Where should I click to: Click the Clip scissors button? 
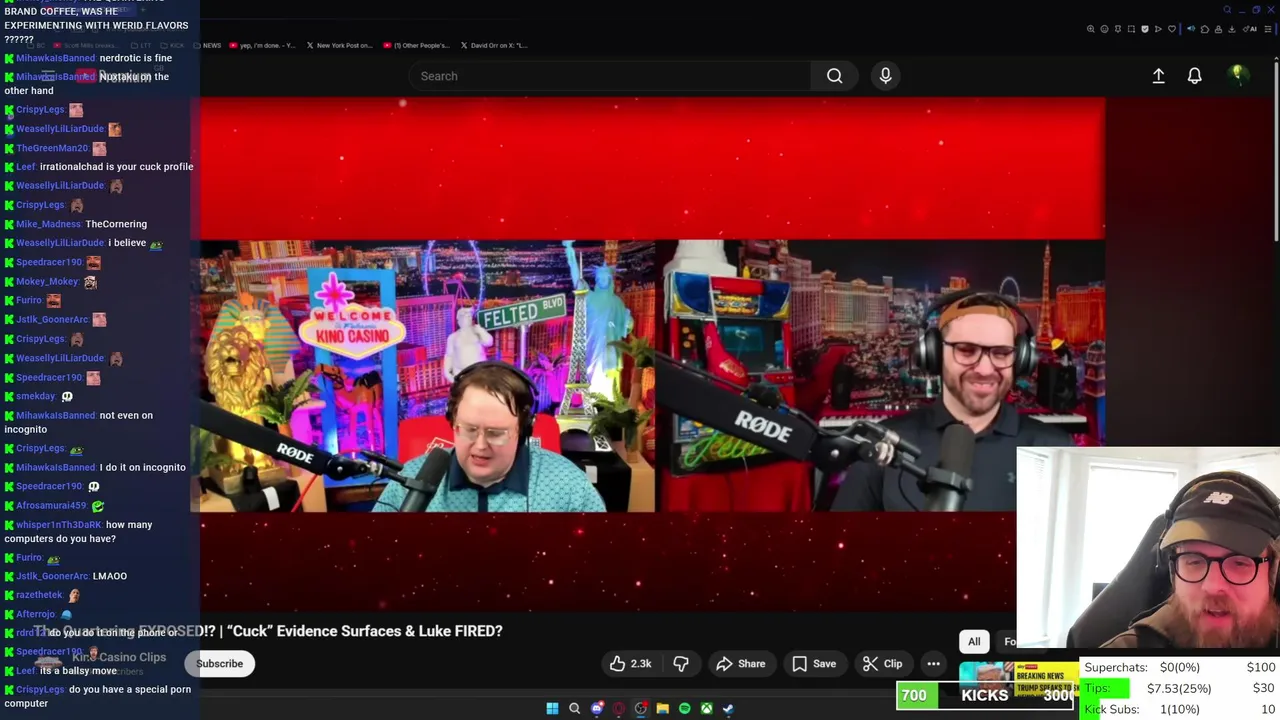click(x=883, y=664)
